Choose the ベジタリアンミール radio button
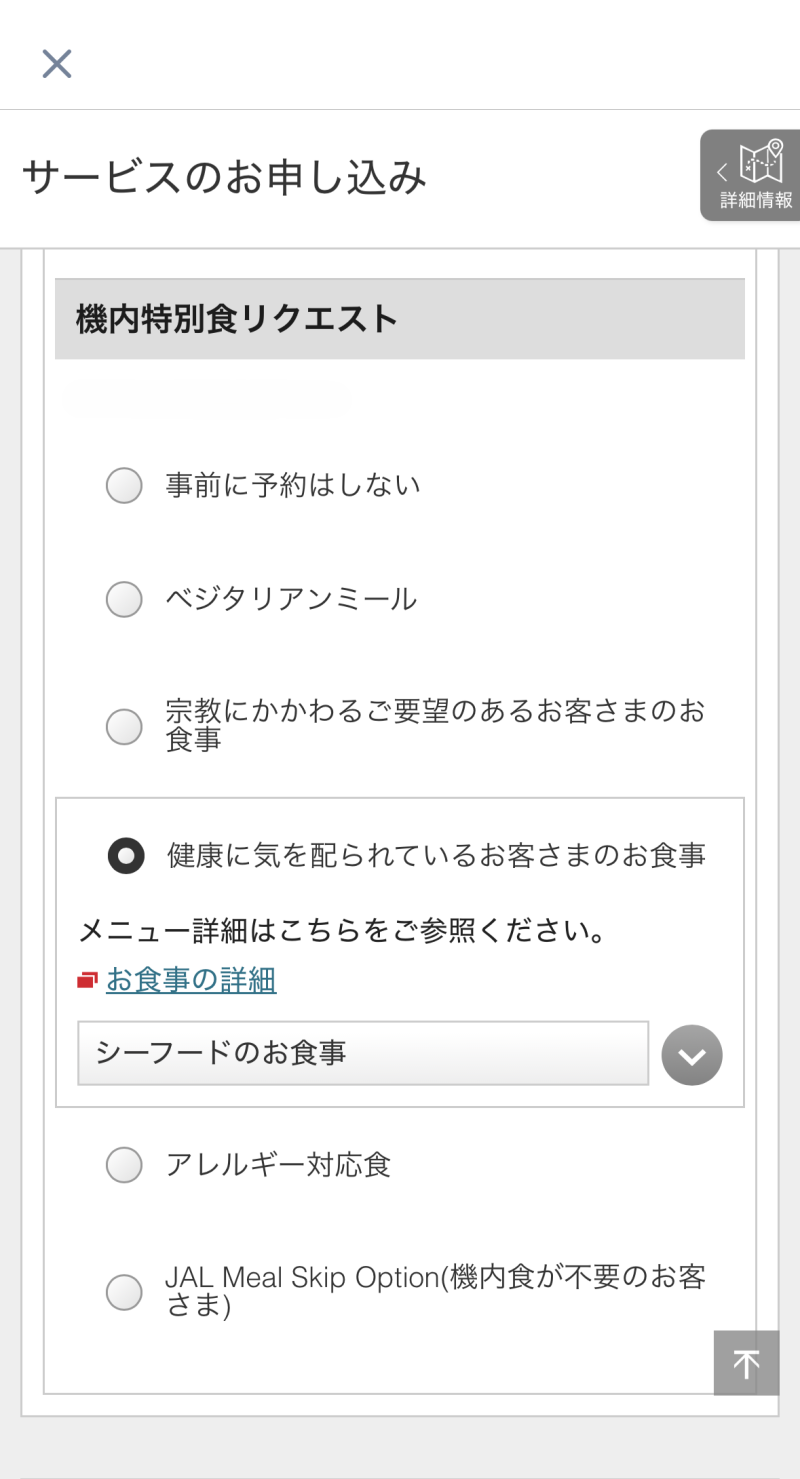This screenshot has height=1479, width=800. [124, 599]
